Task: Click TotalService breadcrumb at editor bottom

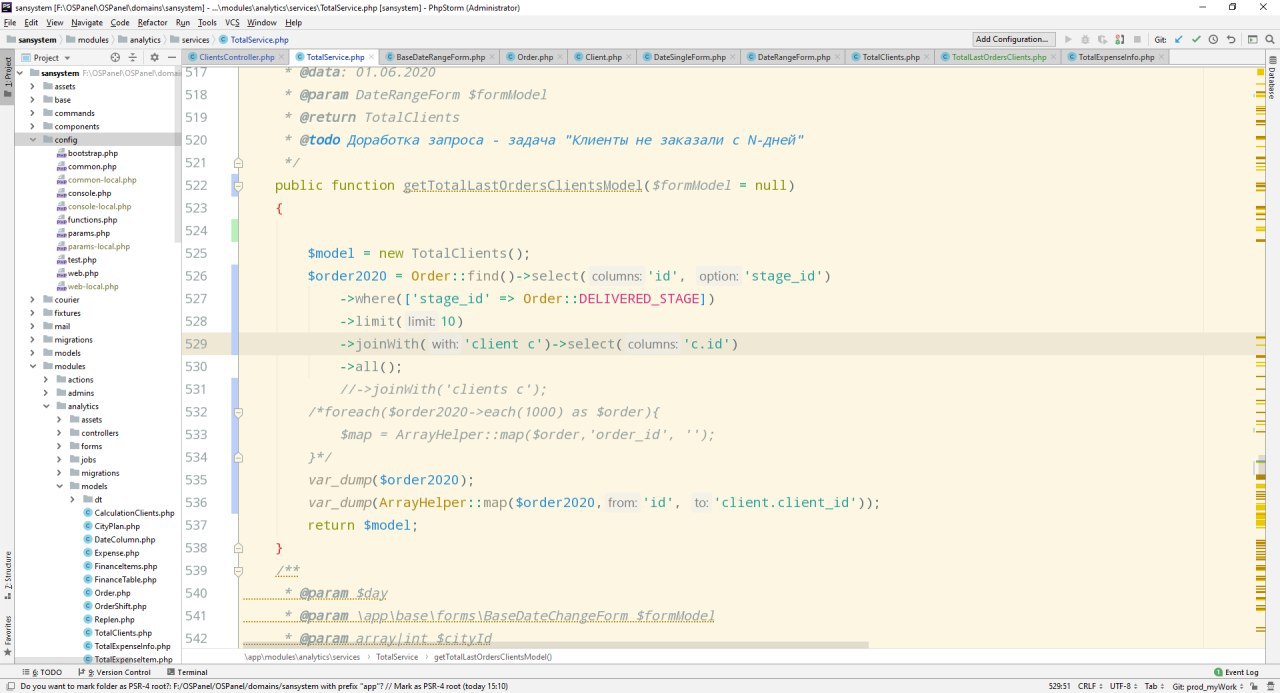Action: (397, 657)
